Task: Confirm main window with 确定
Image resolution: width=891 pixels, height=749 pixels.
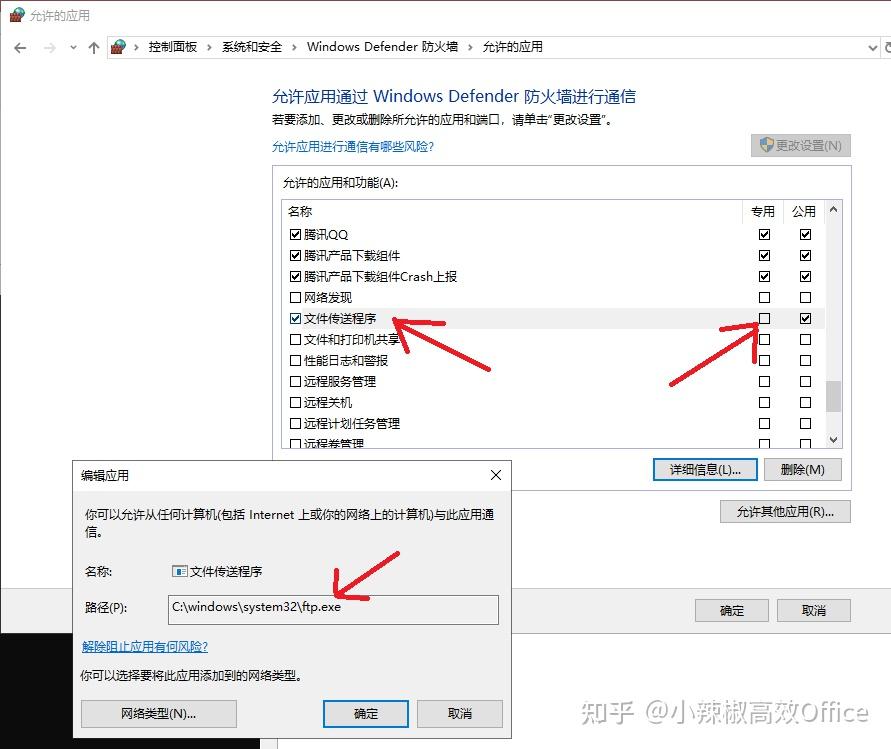Action: click(732, 610)
